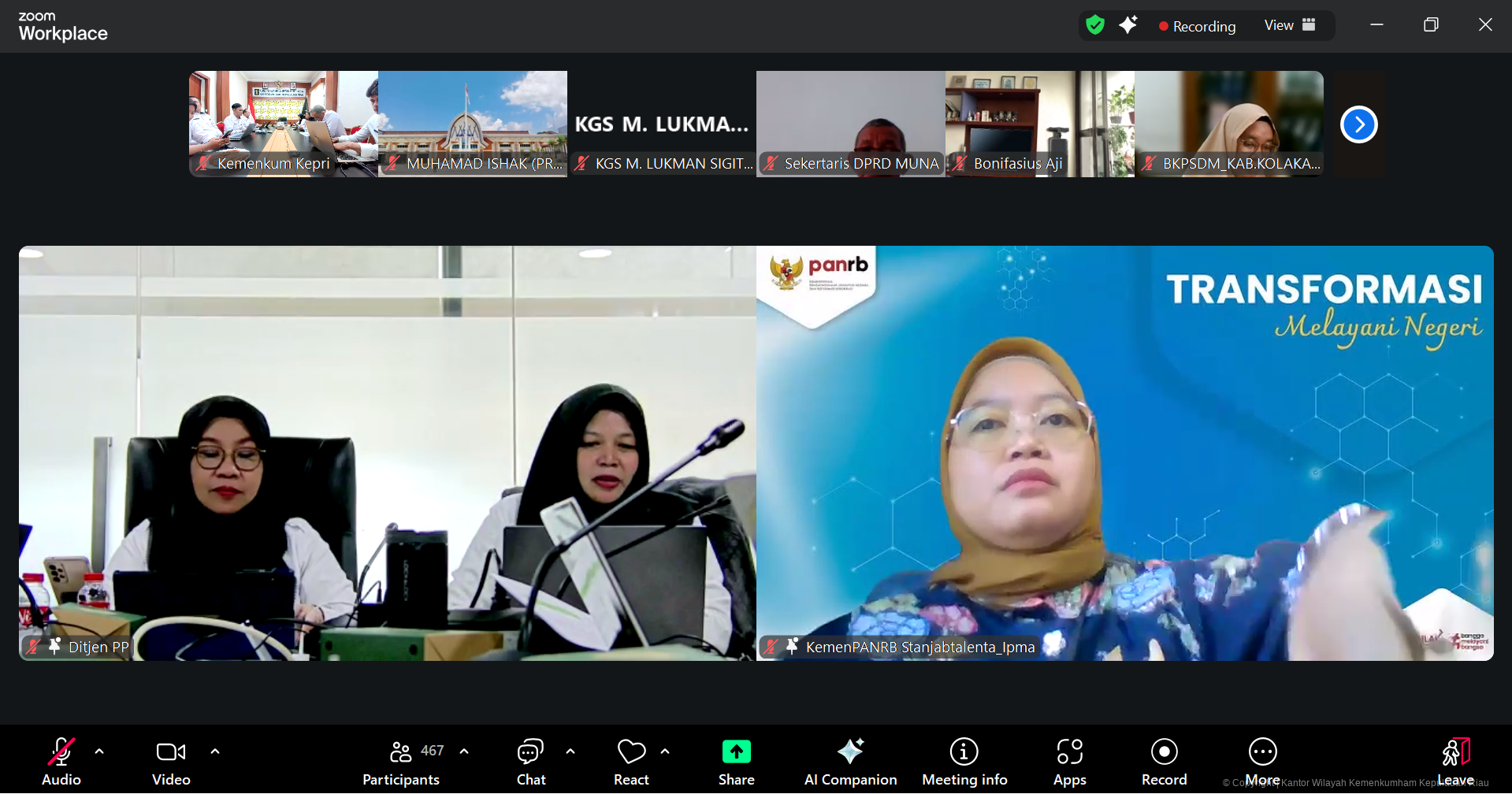This screenshot has width=1512, height=794.
Task: Share your screen
Action: click(x=736, y=752)
